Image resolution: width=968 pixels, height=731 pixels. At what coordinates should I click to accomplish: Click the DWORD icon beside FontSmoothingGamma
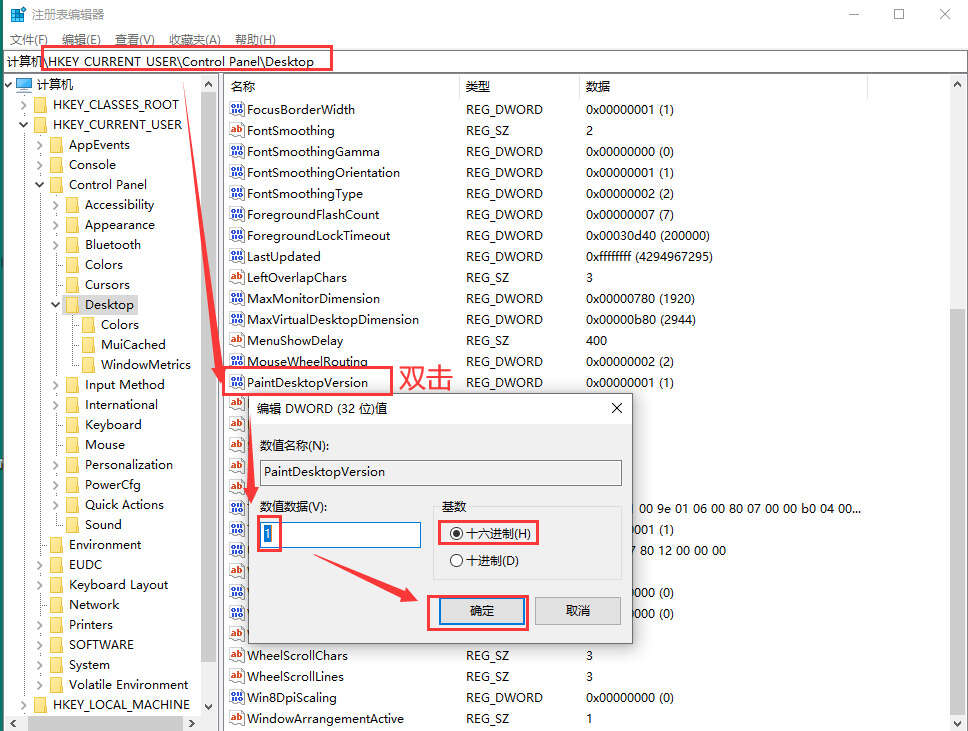pyautogui.click(x=236, y=151)
